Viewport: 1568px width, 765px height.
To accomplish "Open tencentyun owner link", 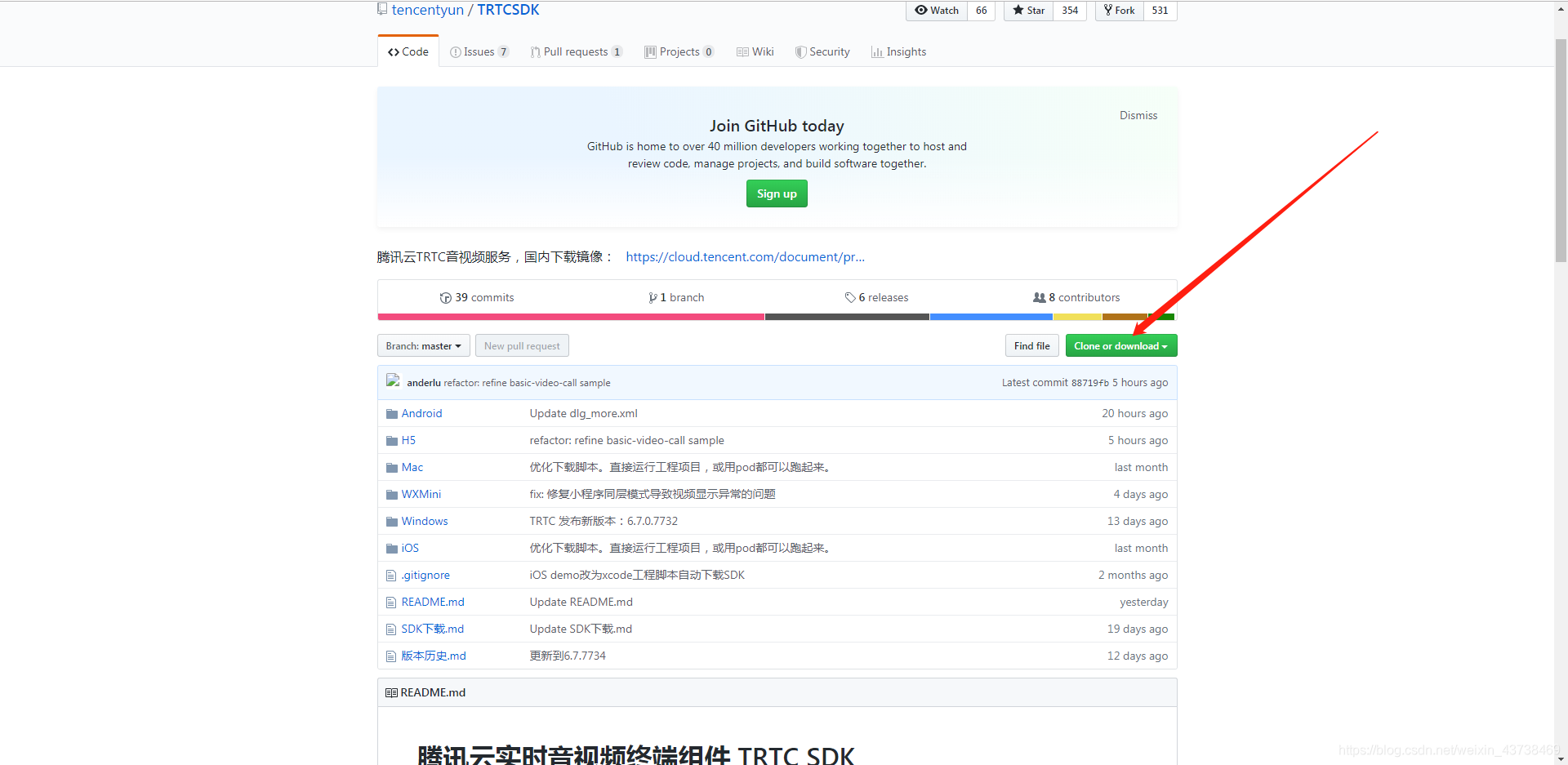I will point(428,10).
